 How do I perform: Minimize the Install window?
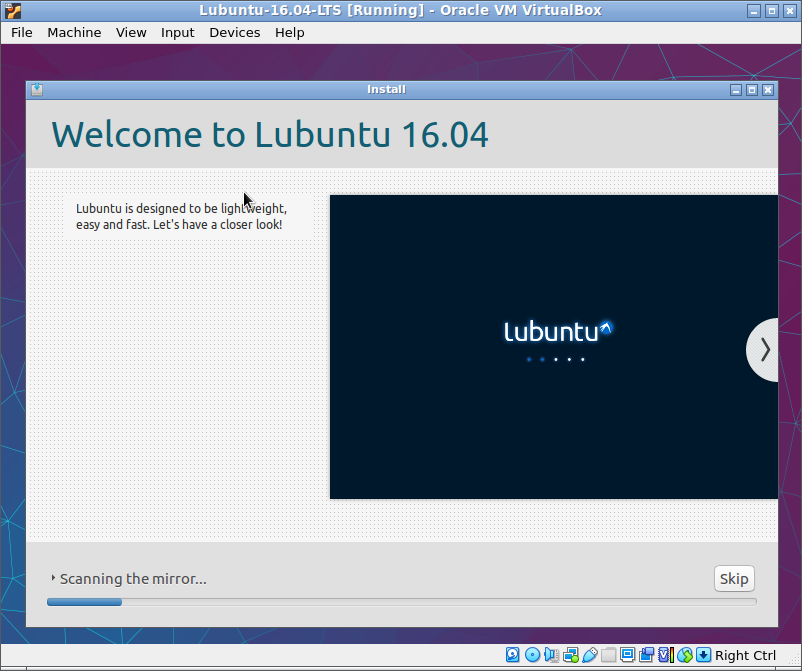736,90
